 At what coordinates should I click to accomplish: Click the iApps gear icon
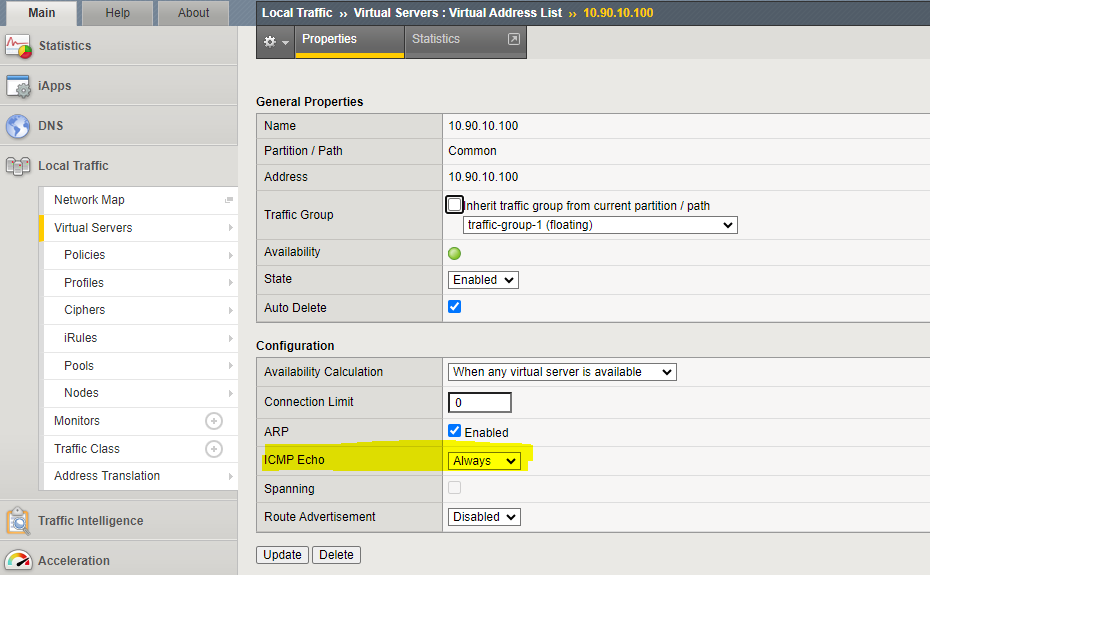(18, 86)
